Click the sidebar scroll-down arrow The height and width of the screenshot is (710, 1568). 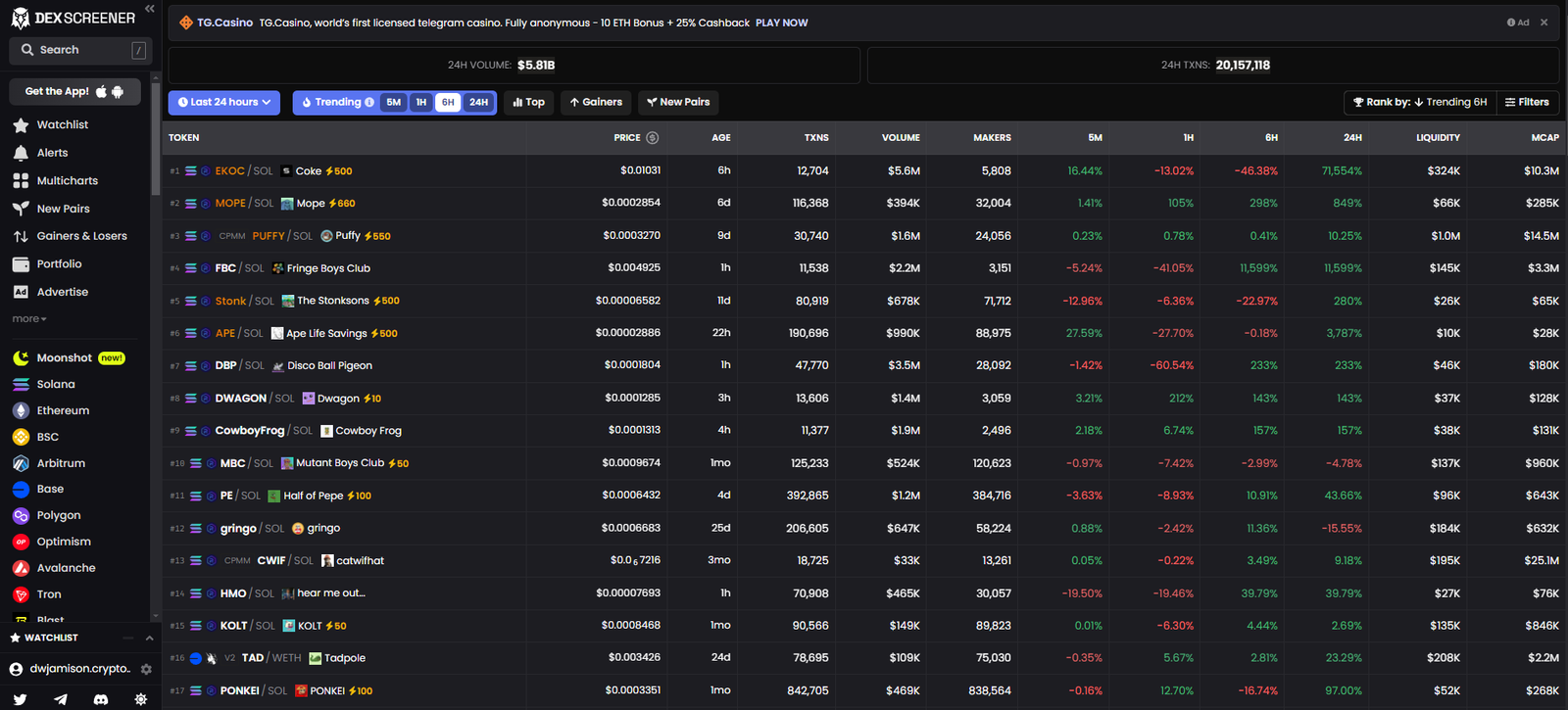click(x=156, y=616)
